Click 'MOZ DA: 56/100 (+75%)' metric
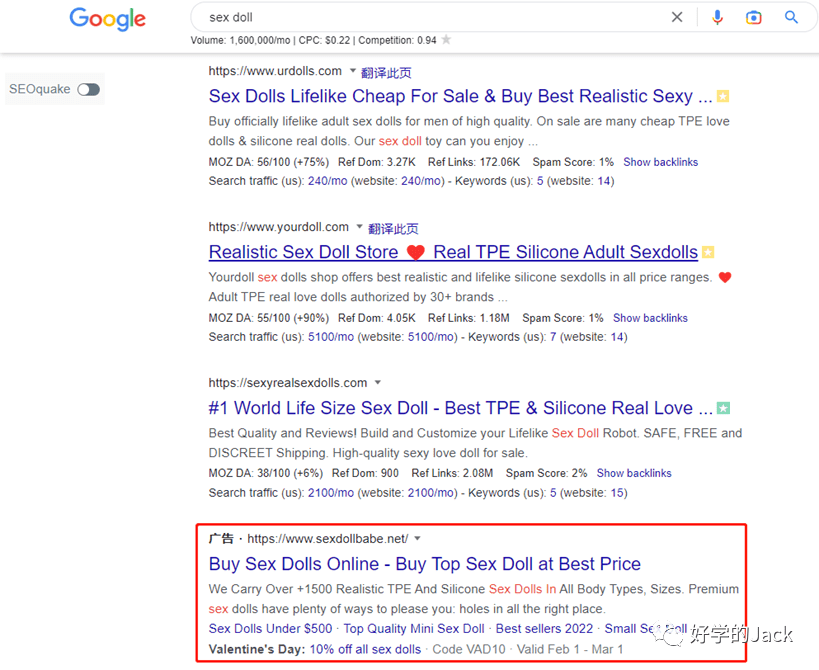819x670 pixels. pyautogui.click(x=268, y=162)
